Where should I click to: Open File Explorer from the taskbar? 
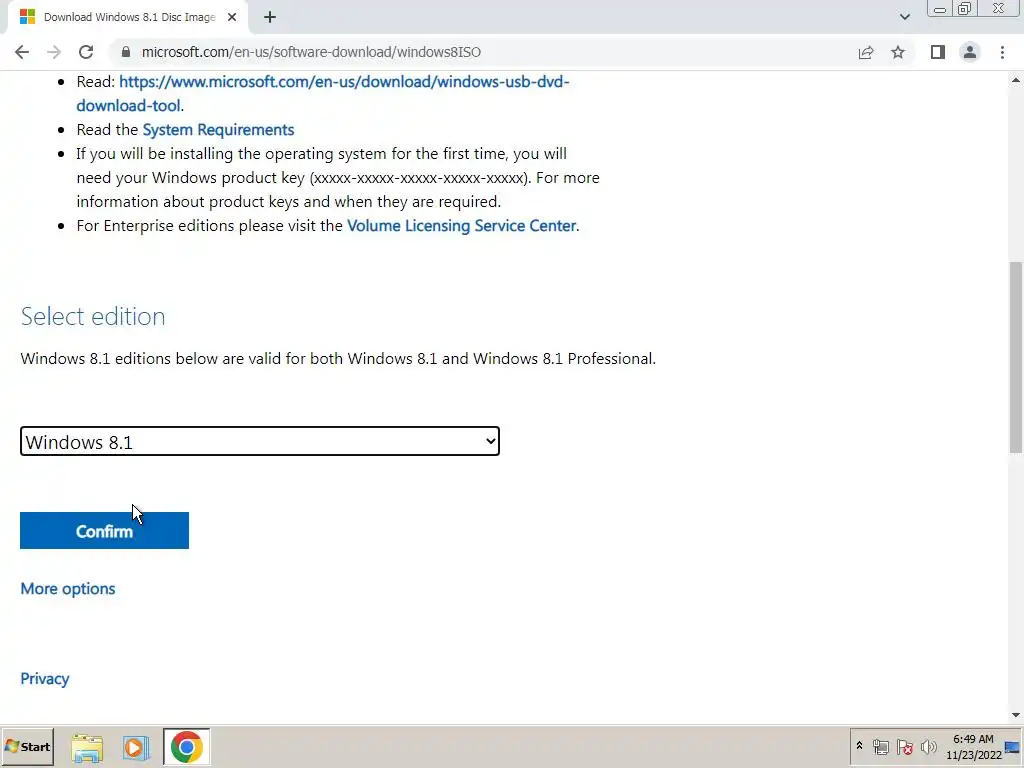(x=87, y=747)
